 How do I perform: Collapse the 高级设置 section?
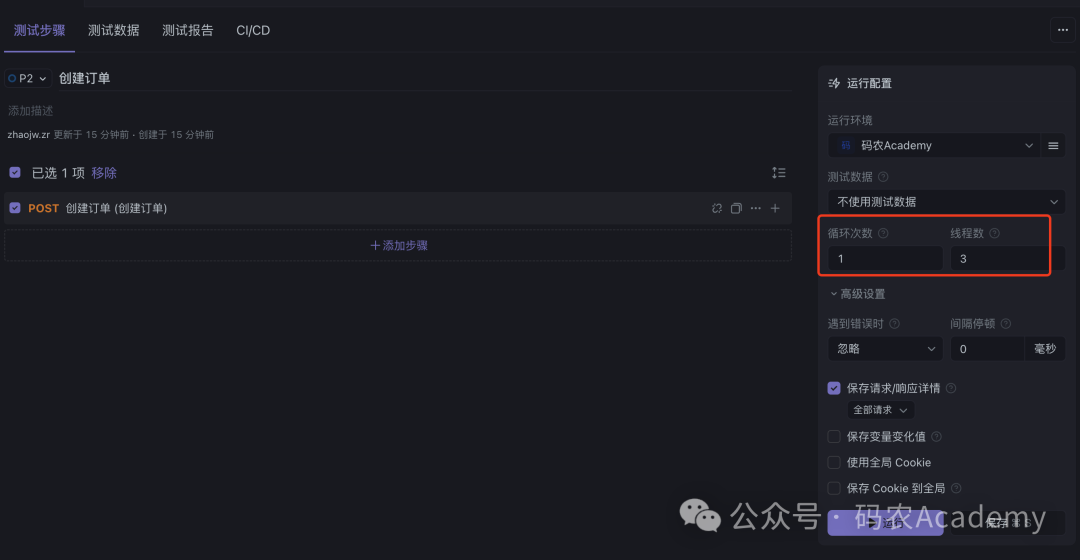coord(858,294)
